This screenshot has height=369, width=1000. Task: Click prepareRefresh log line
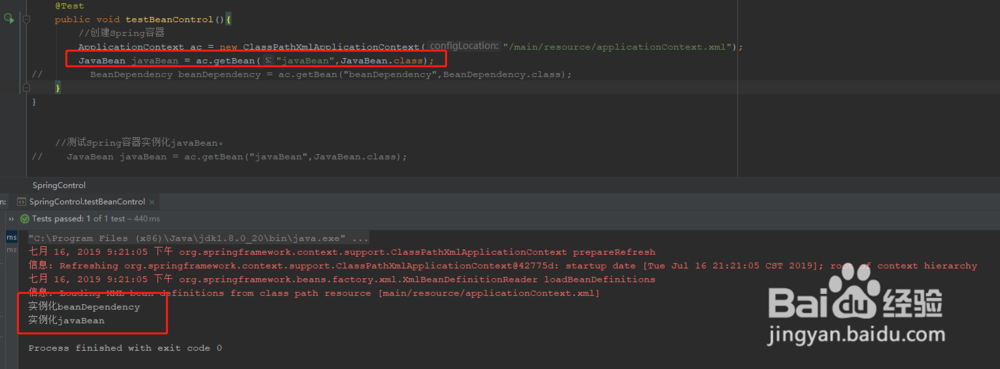tap(342, 252)
